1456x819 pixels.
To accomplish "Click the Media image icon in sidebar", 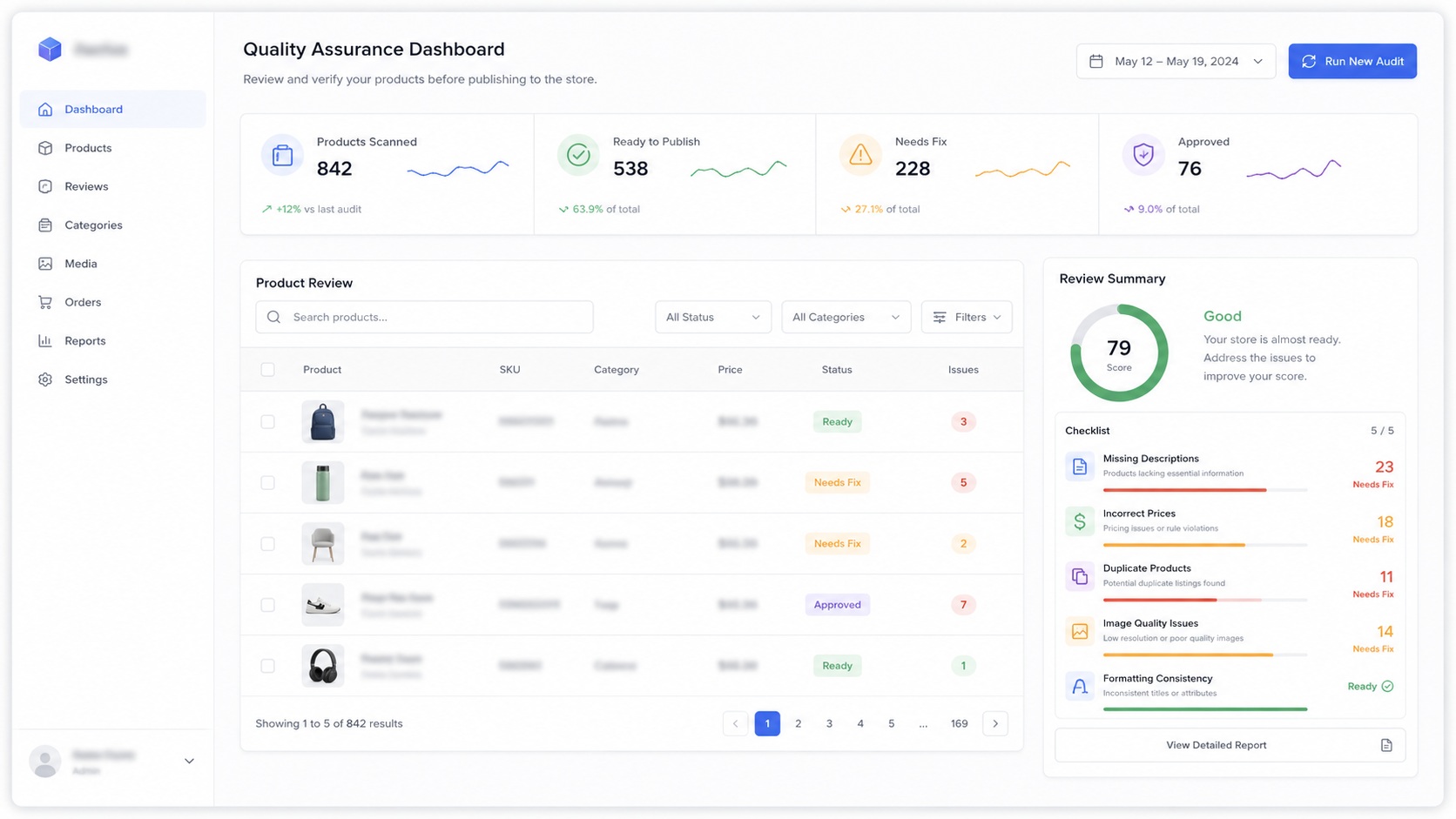I will pos(45,264).
